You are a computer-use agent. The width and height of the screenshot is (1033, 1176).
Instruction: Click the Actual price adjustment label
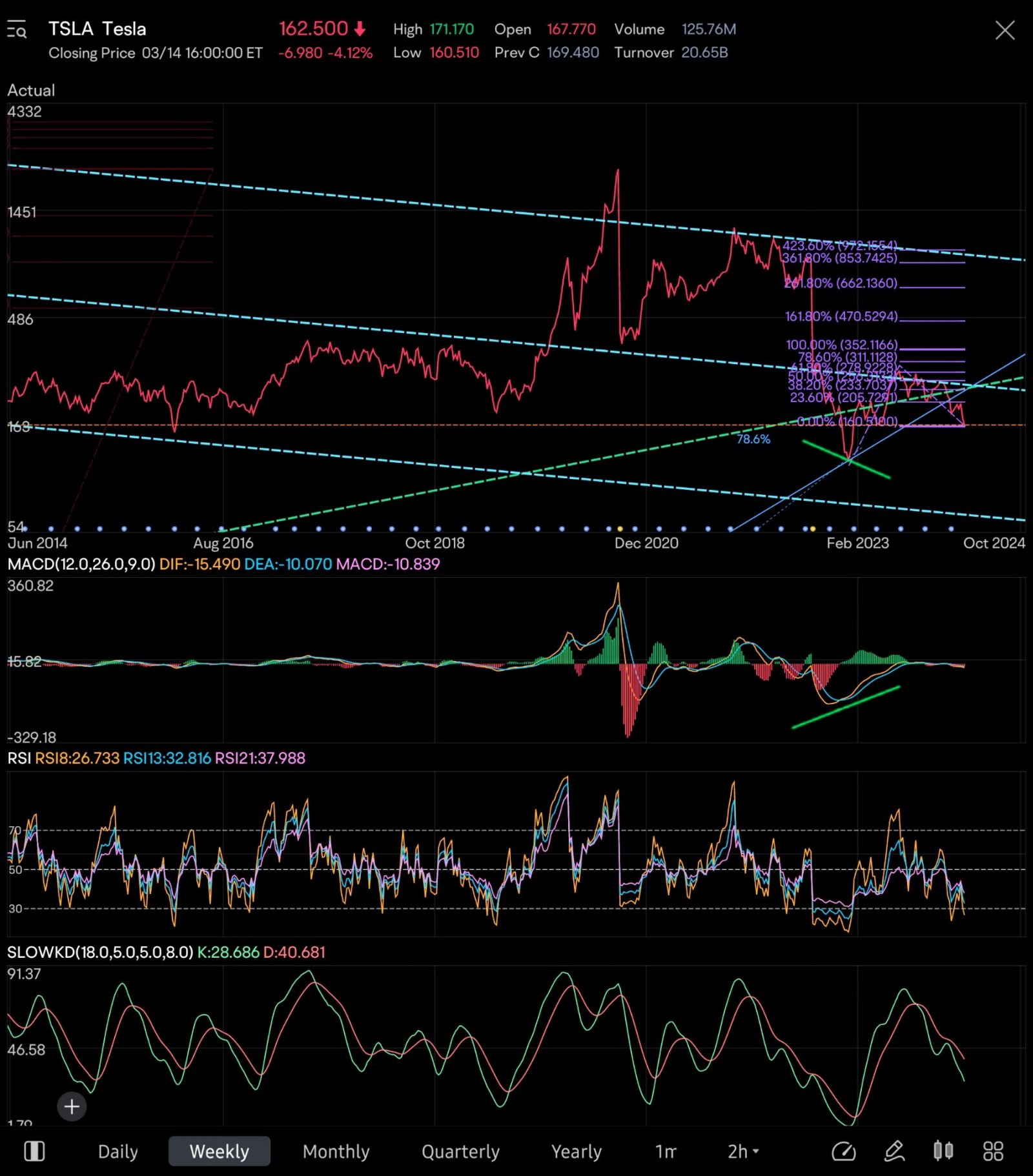[x=31, y=90]
